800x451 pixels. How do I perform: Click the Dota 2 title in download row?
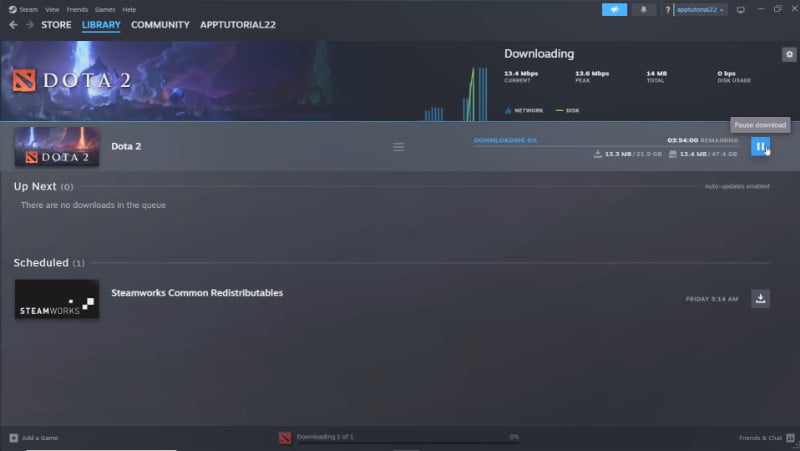[x=126, y=146]
